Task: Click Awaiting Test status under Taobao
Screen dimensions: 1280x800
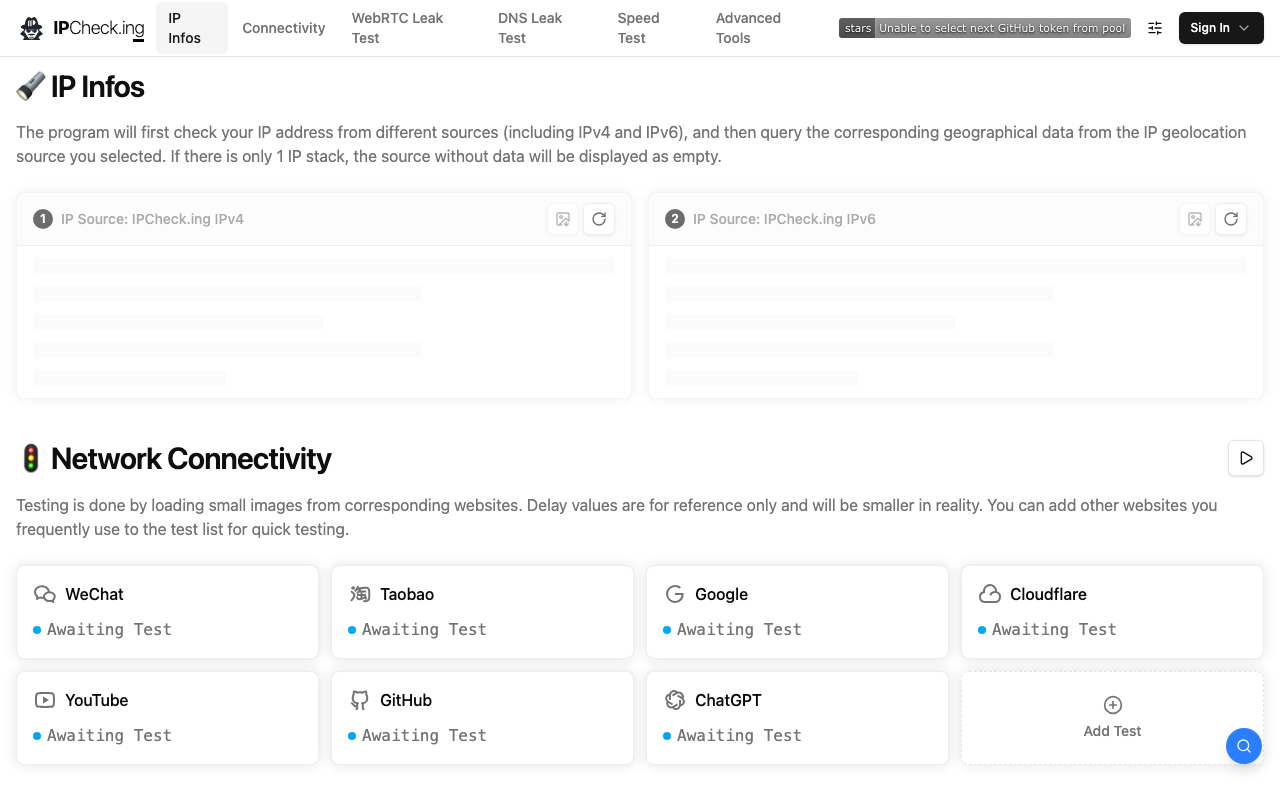Action: [424, 629]
